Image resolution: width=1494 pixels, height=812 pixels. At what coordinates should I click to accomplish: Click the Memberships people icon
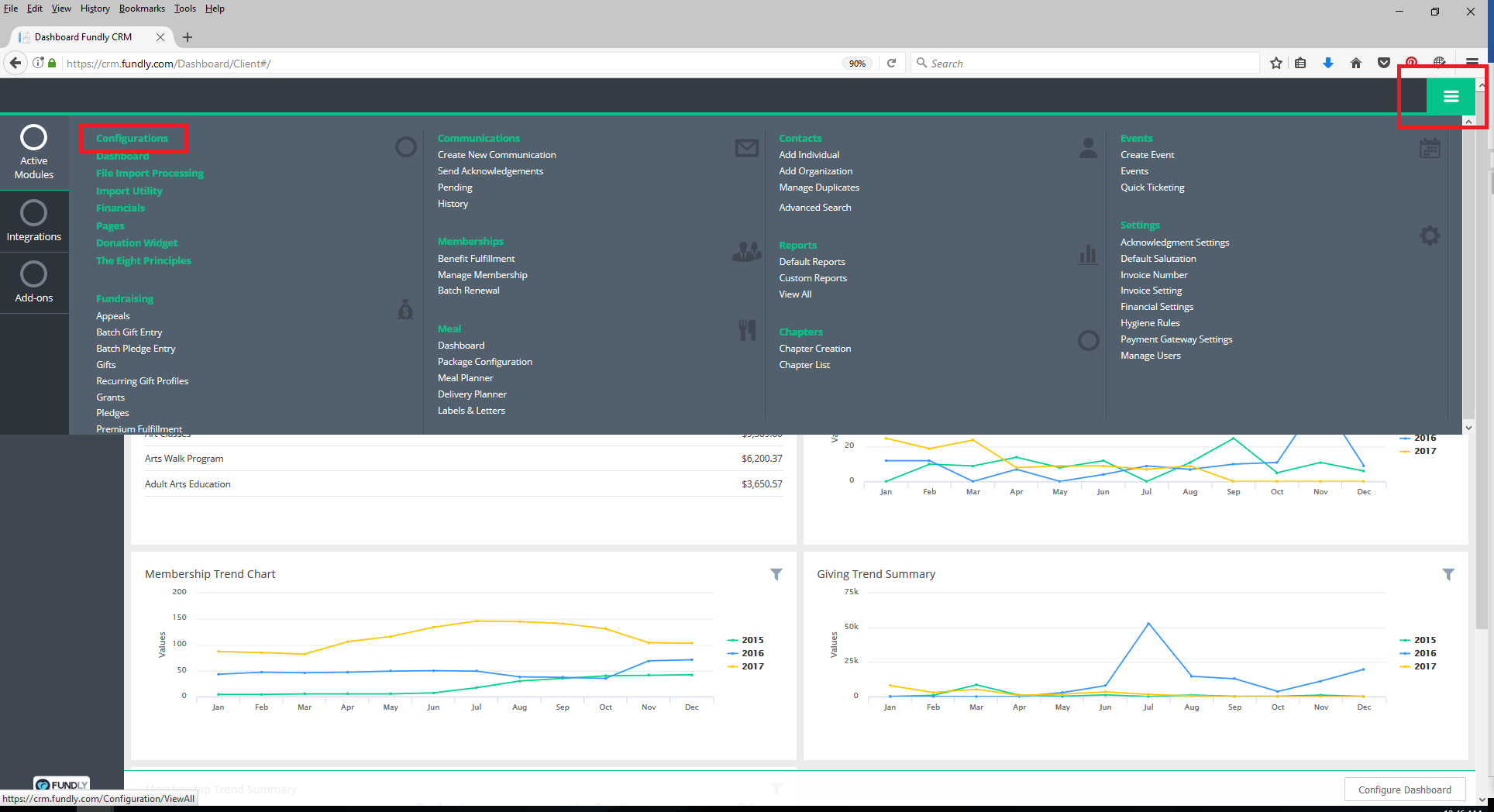(x=747, y=251)
